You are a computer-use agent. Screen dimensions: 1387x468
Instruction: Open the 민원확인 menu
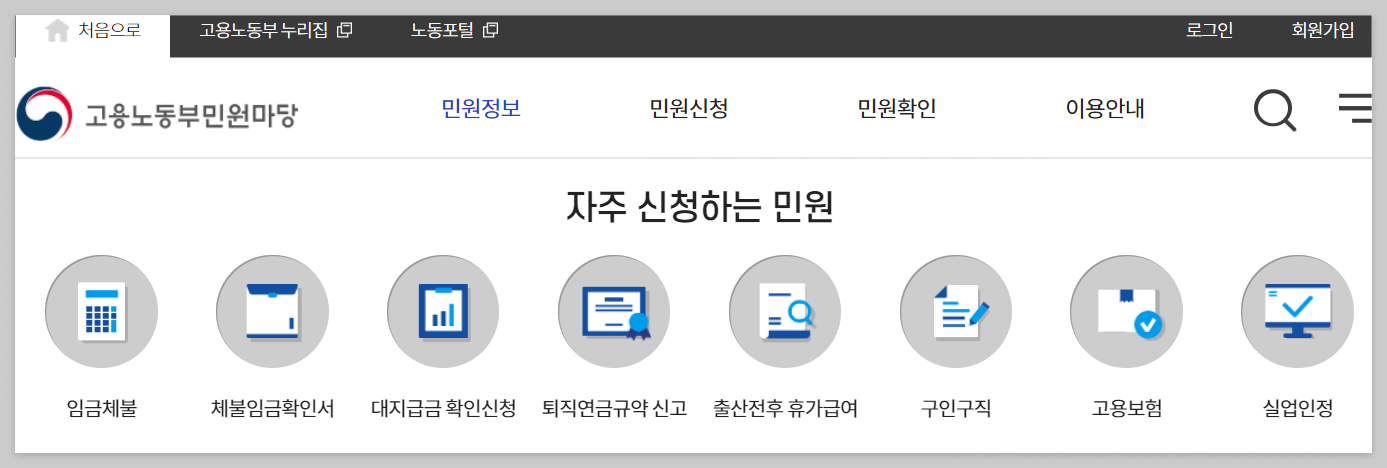[x=897, y=109]
